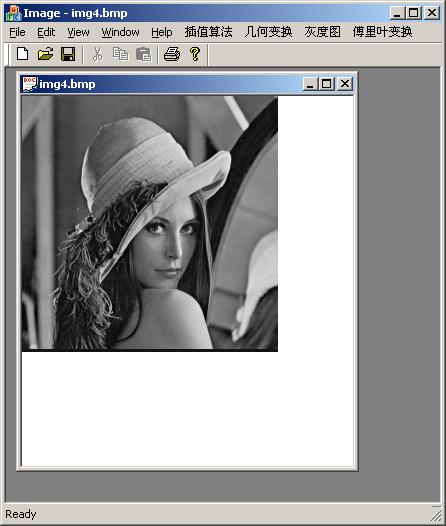Click the Image application icon in main title bar

(13, 13)
